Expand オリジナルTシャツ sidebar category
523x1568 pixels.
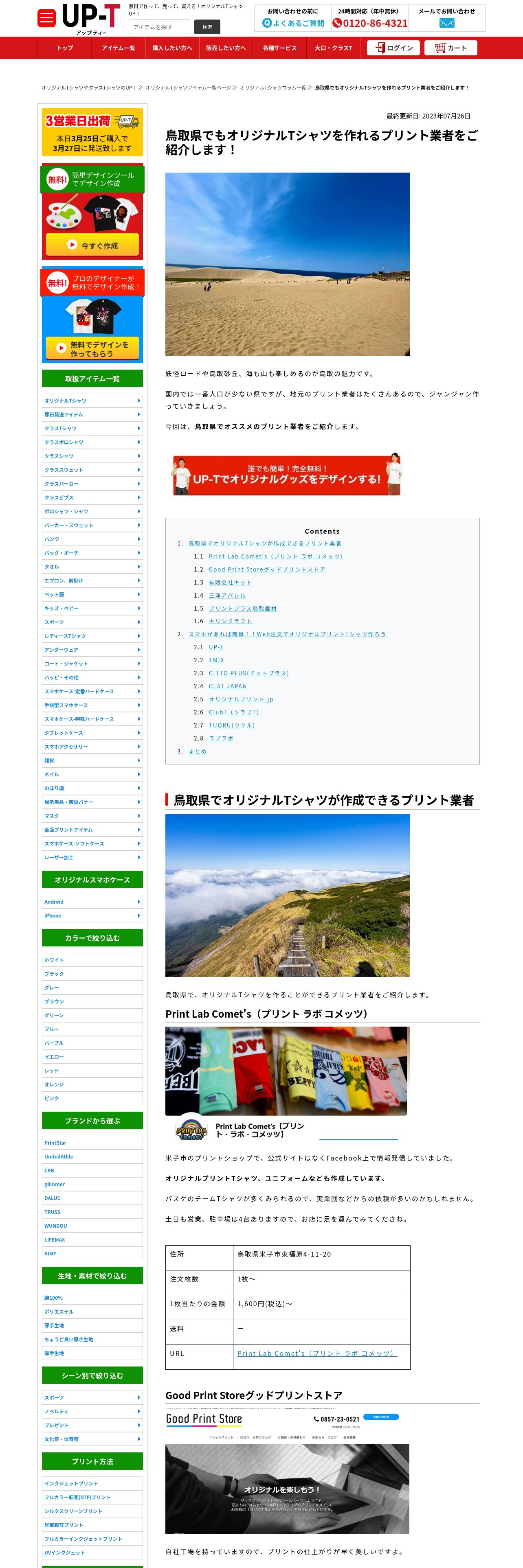[x=92, y=401]
